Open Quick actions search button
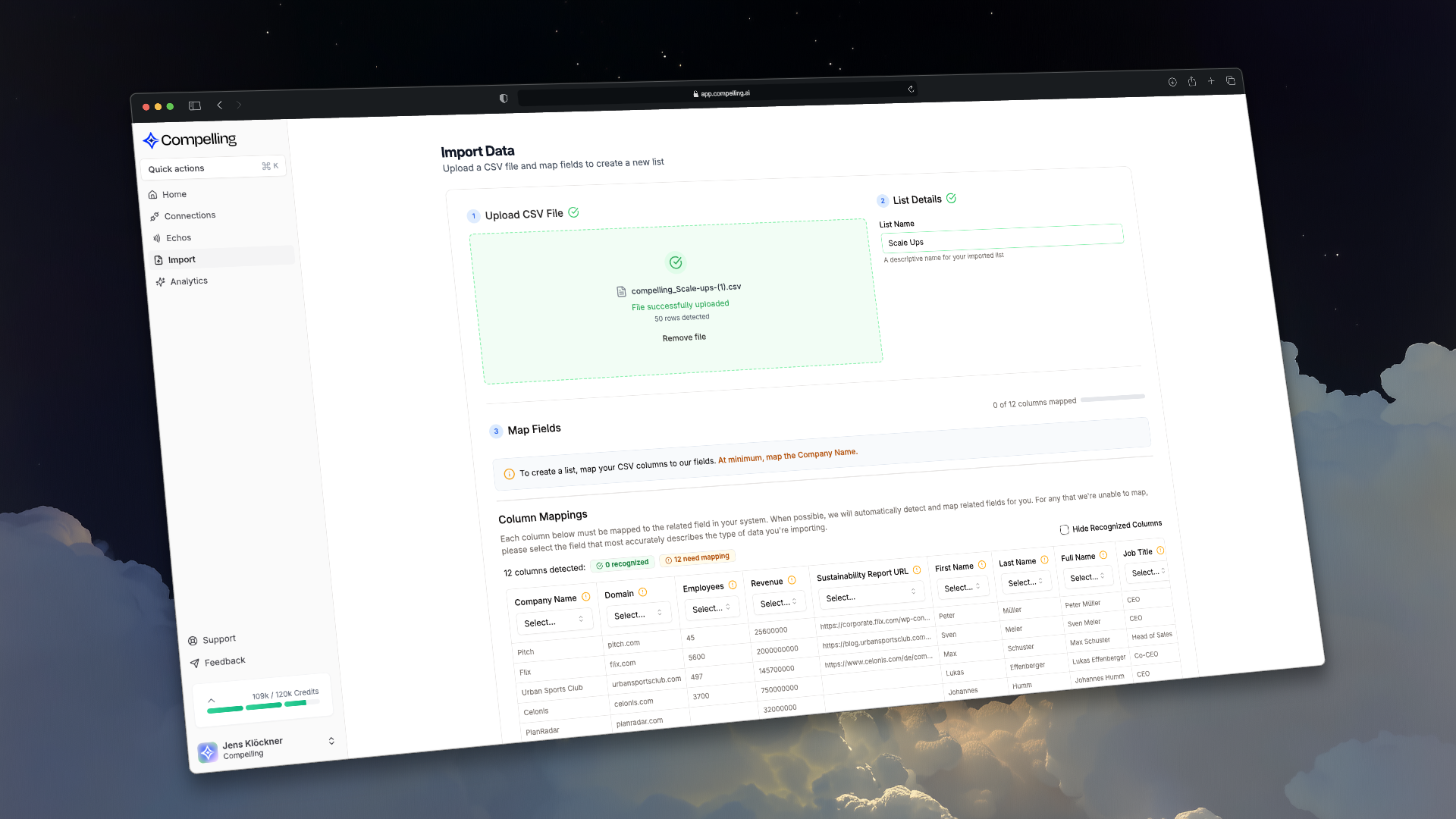The height and width of the screenshot is (819, 1456). tap(213, 168)
